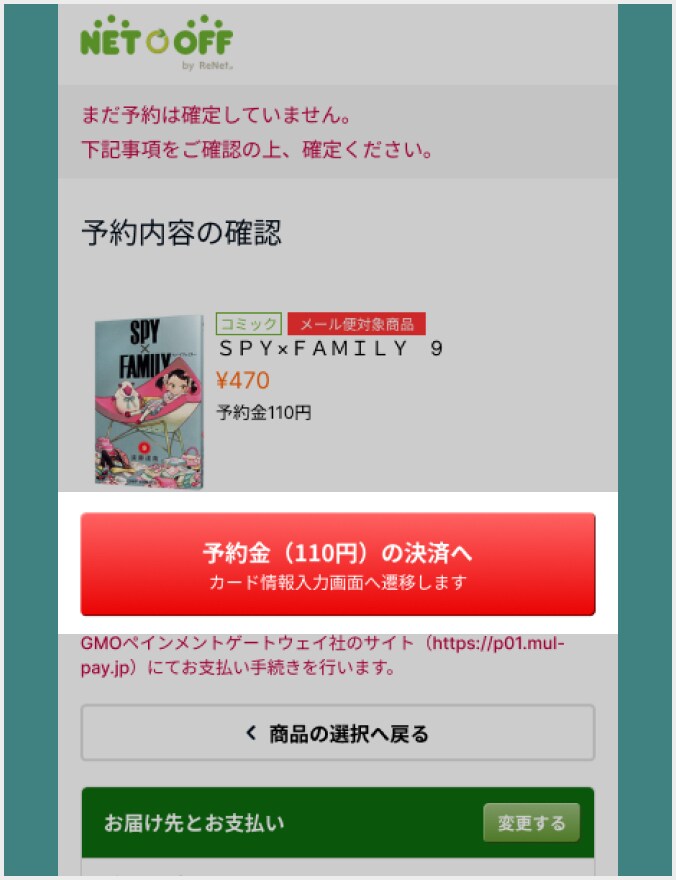The width and height of the screenshot is (676, 880).
Task: Click the 予約金110円 deposit label
Action: [264, 413]
